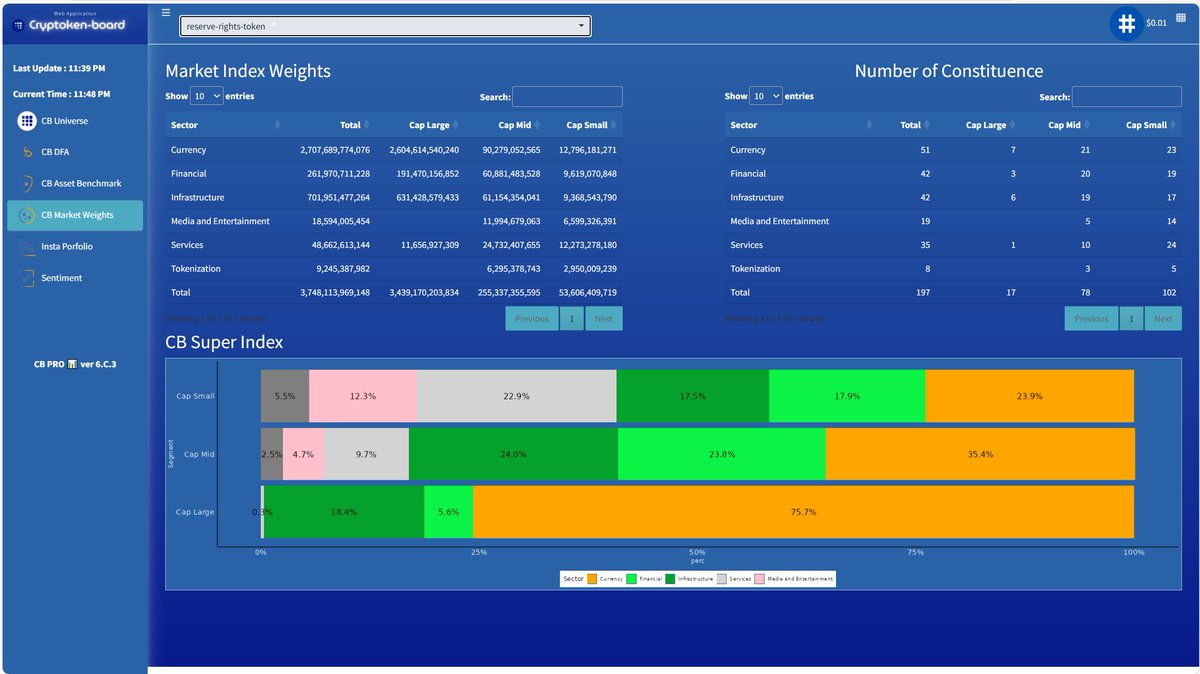Toggle the hamburger sidebar menu icon
The width and height of the screenshot is (1200, 674).
point(166,13)
